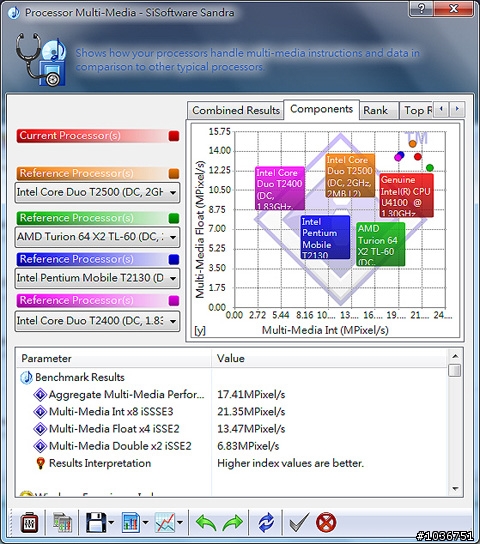480x544 pixels.
Task: Click the Genuine Intel CPU U4100 chart label
Action: point(406,195)
